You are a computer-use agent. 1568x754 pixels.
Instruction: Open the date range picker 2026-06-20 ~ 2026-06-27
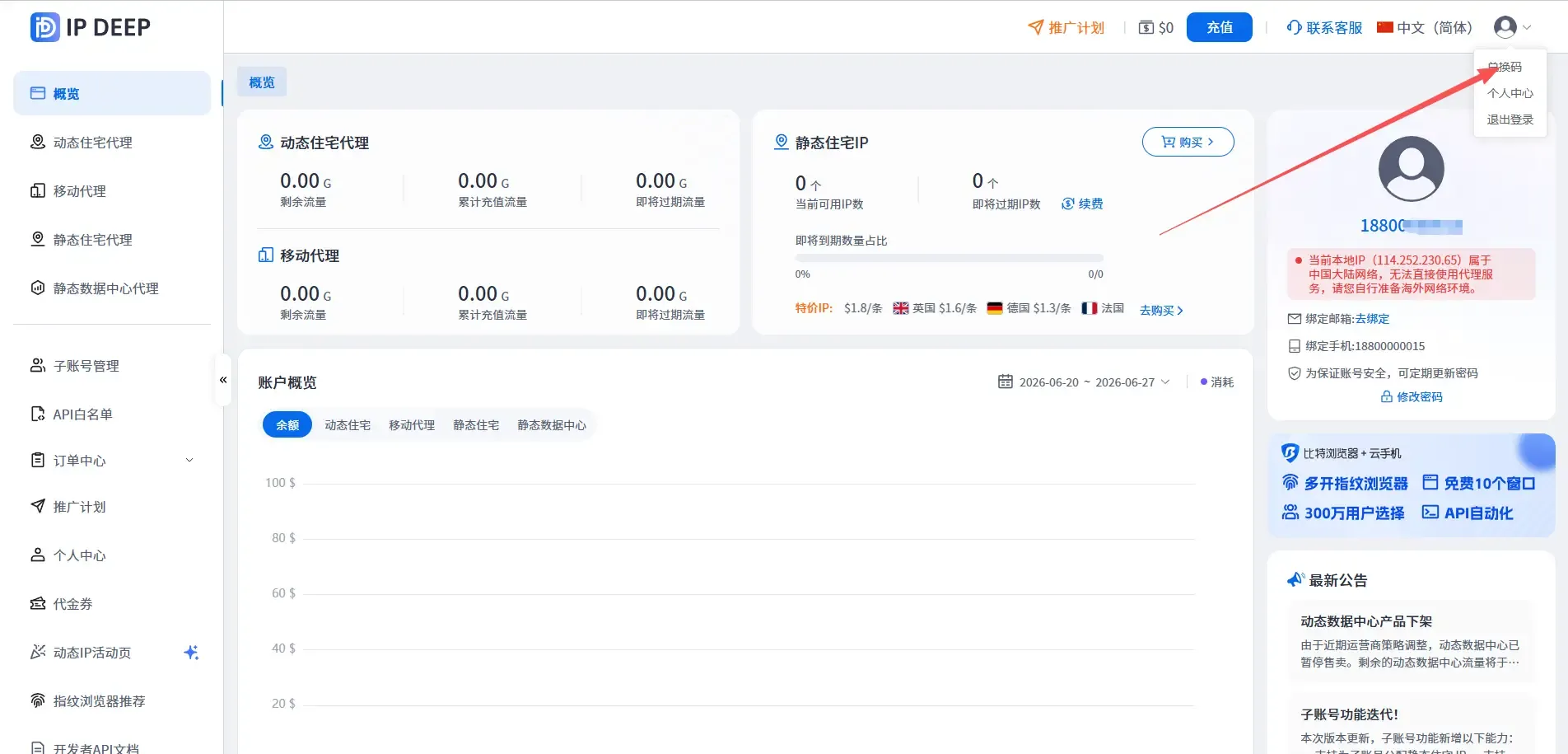1084,382
